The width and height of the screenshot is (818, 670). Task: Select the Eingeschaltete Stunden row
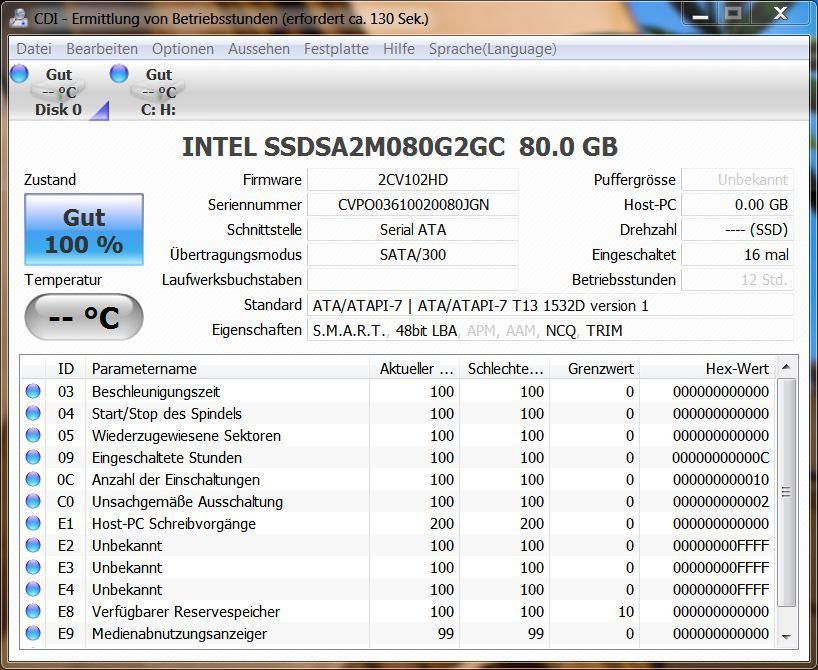[398, 458]
